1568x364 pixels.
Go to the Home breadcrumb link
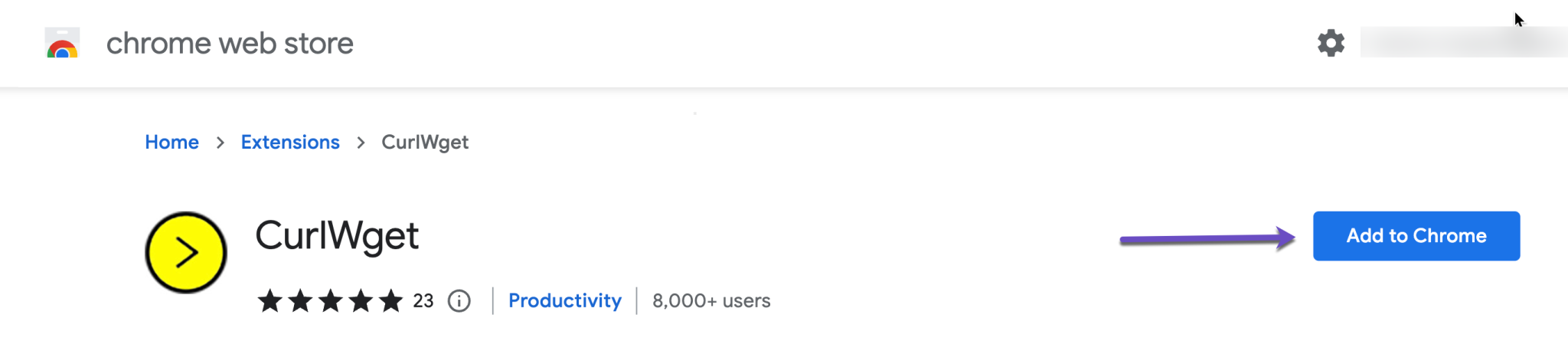click(171, 143)
